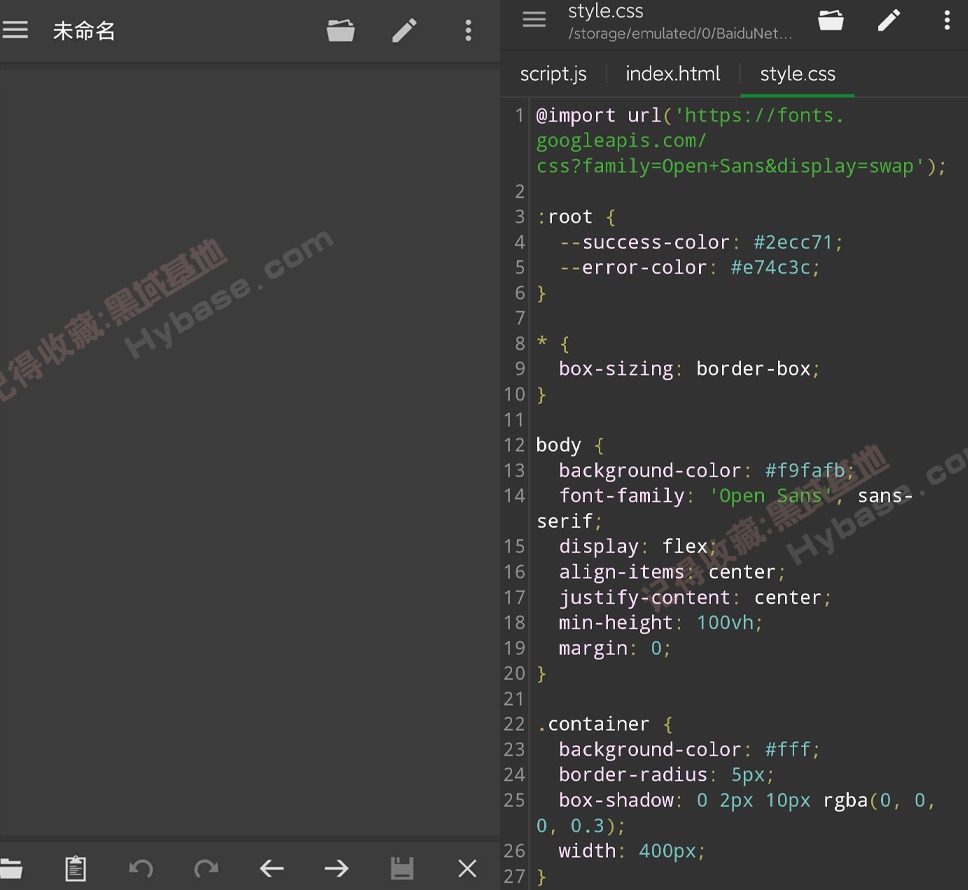This screenshot has width=968, height=890.
Task: Tap the clipboard icon in the bottom toolbar
Action: 76,868
